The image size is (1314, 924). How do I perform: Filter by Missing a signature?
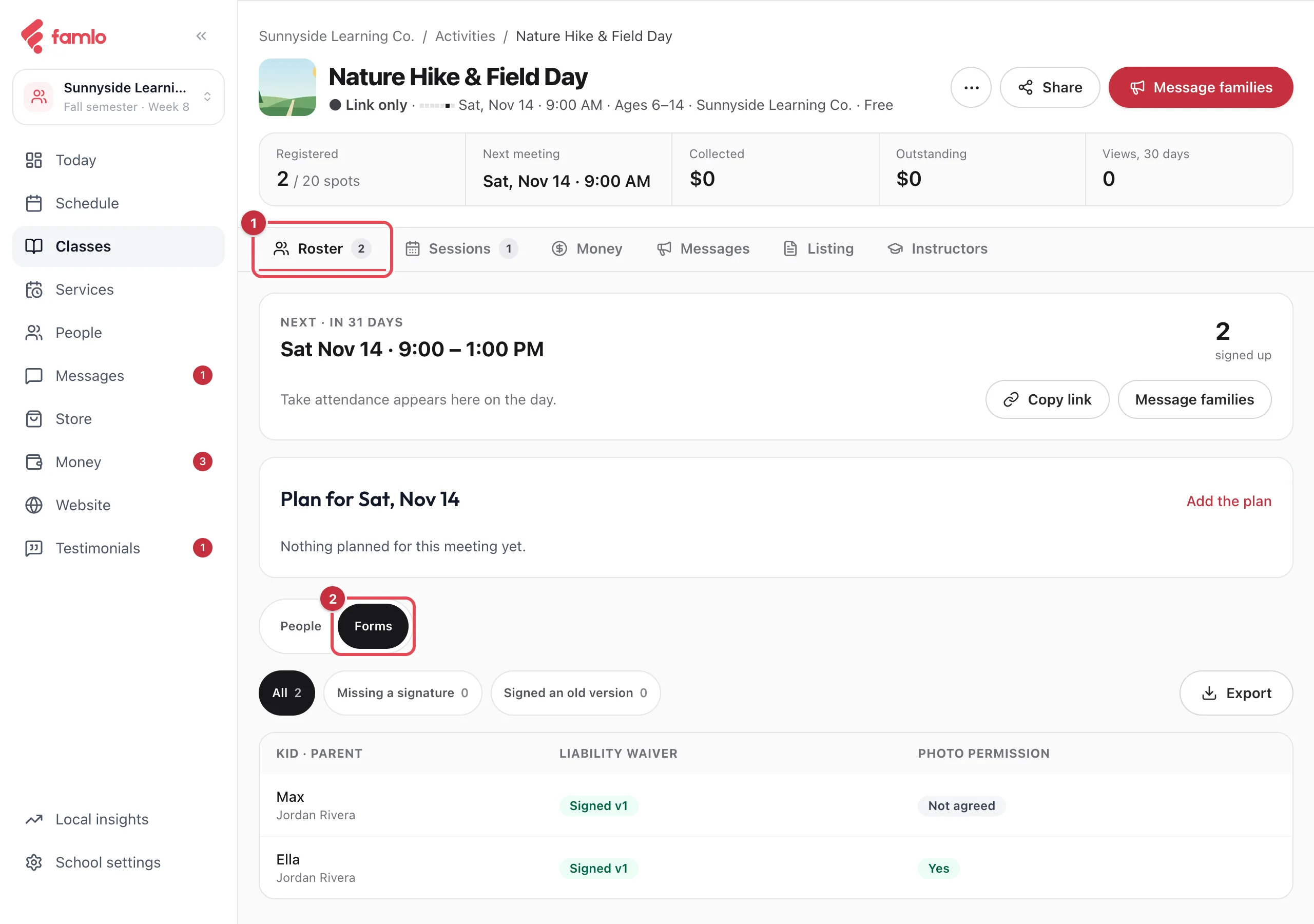402,692
